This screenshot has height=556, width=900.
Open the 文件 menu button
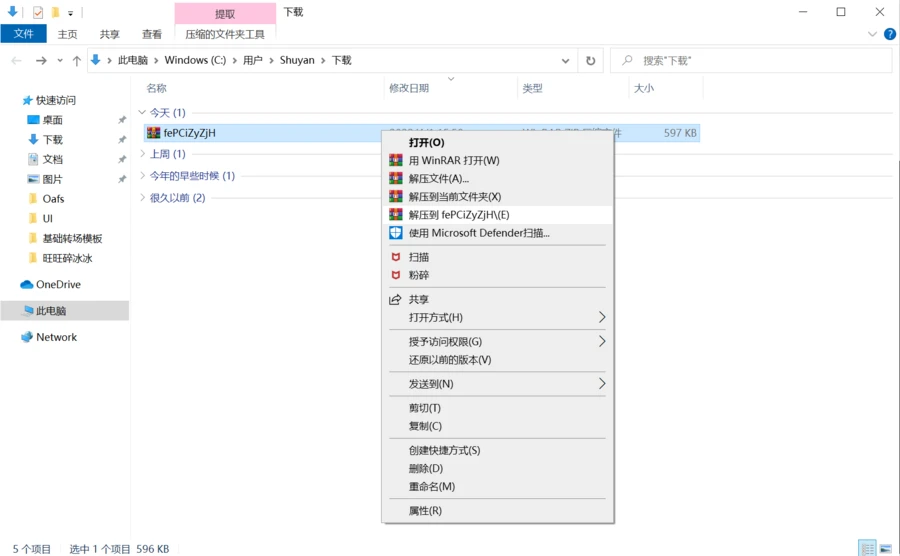pyautogui.click(x=23, y=33)
